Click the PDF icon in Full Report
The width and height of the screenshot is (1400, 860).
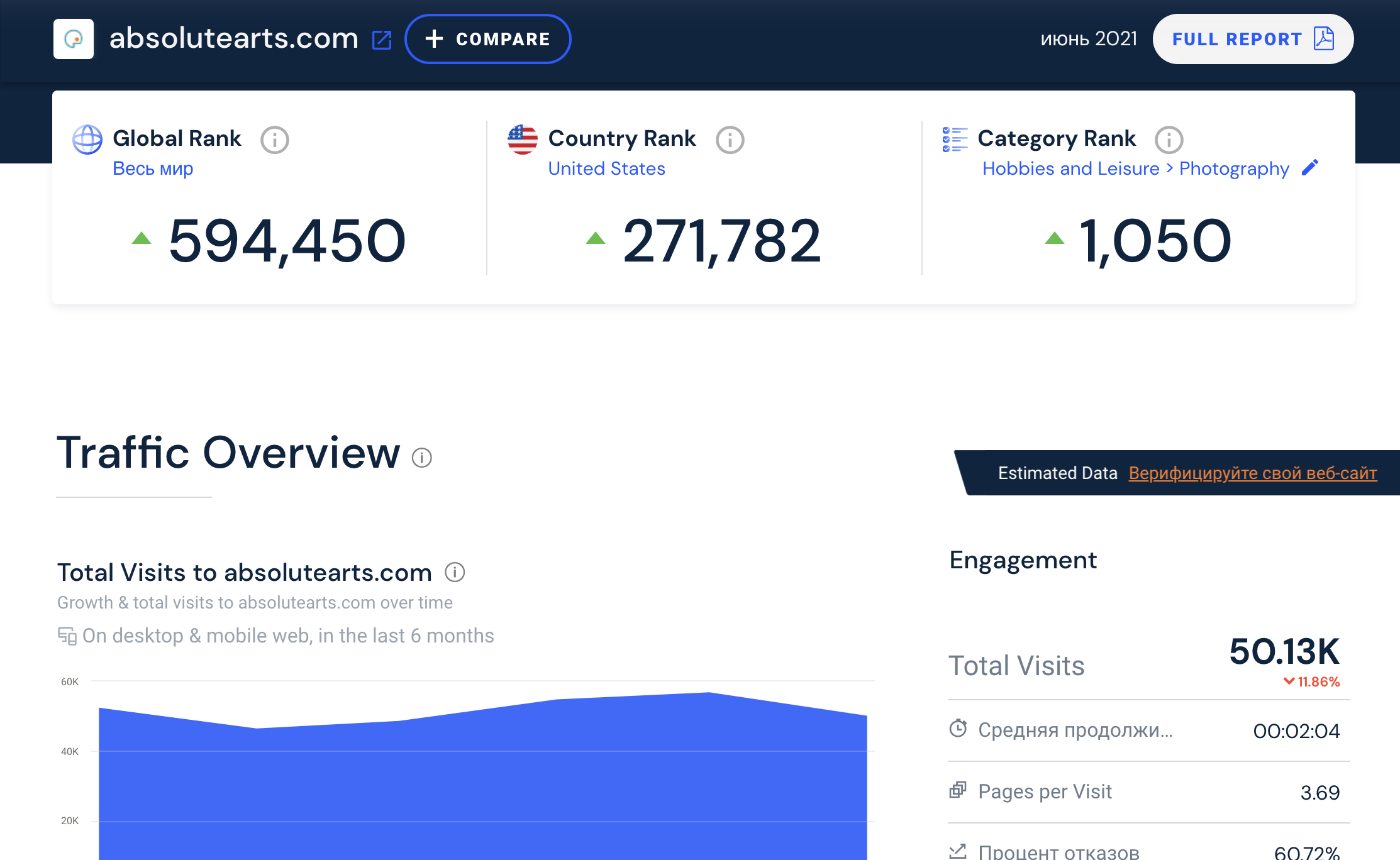tap(1324, 39)
